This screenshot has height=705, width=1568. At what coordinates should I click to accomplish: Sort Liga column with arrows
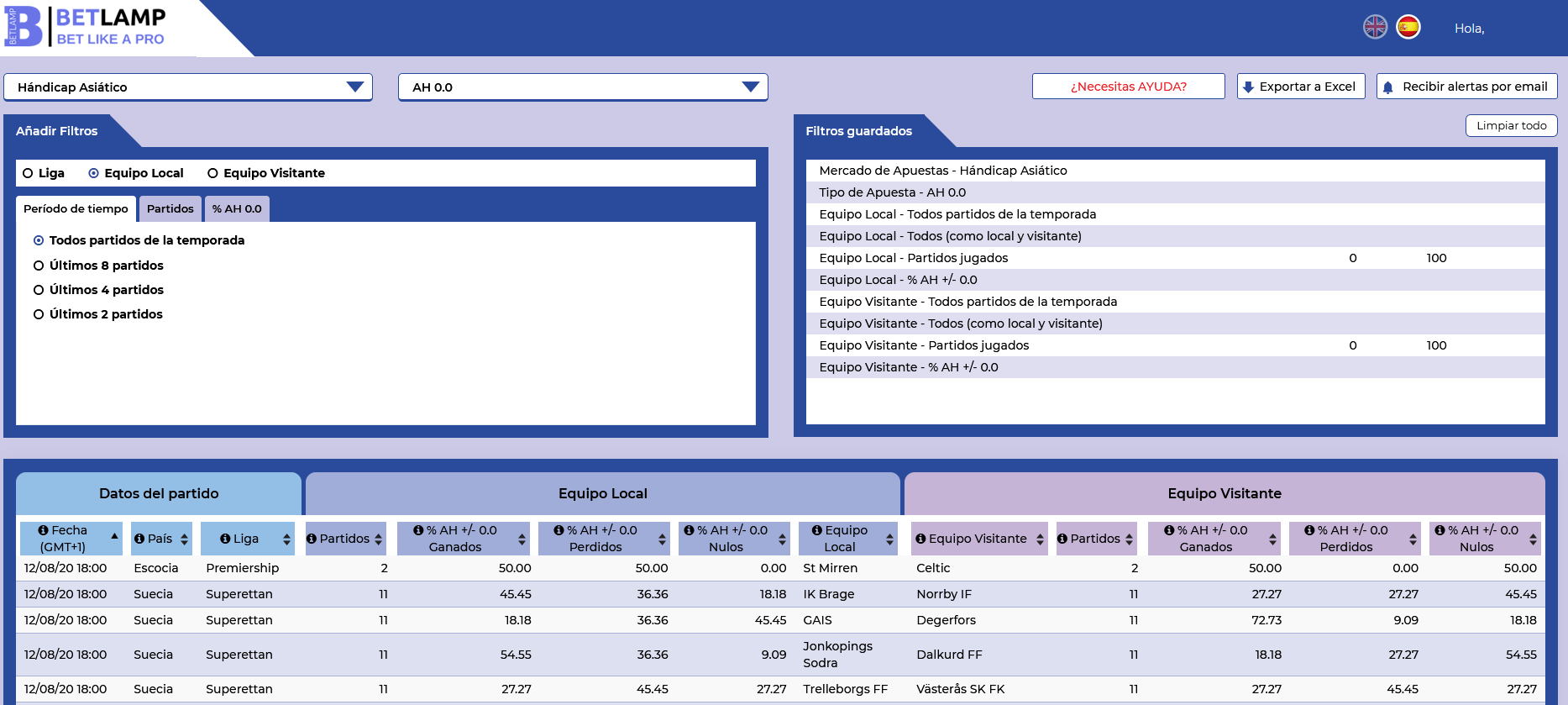coord(286,539)
